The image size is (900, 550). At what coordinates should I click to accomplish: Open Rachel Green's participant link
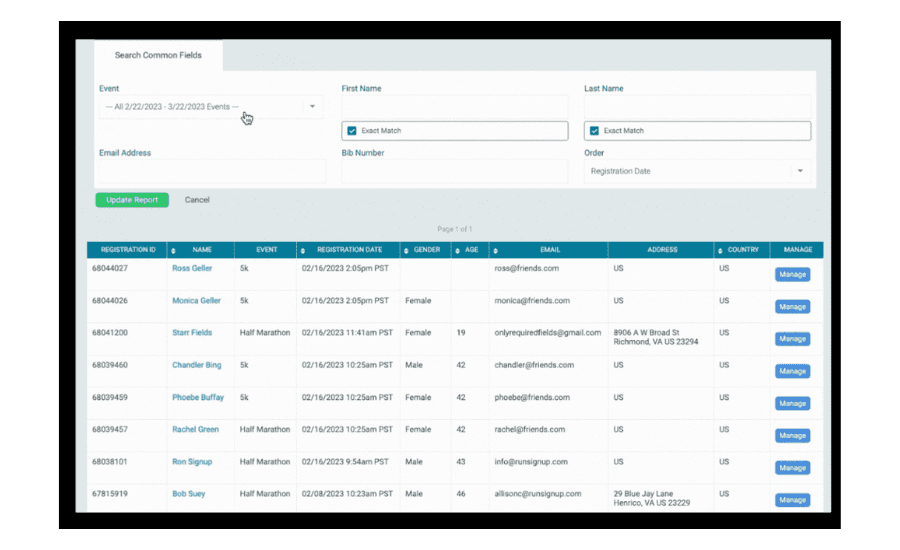click(x=196, y=429)
